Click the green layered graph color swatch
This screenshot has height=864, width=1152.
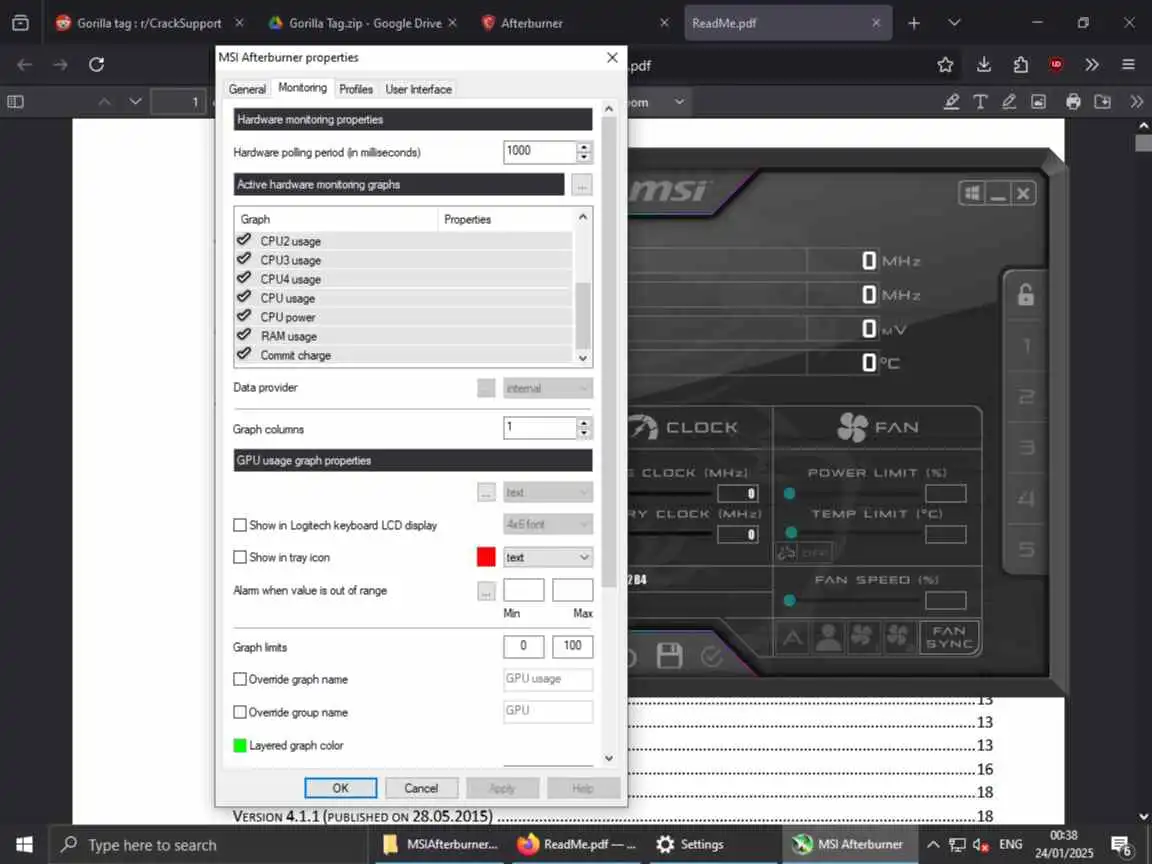point(240,745)
